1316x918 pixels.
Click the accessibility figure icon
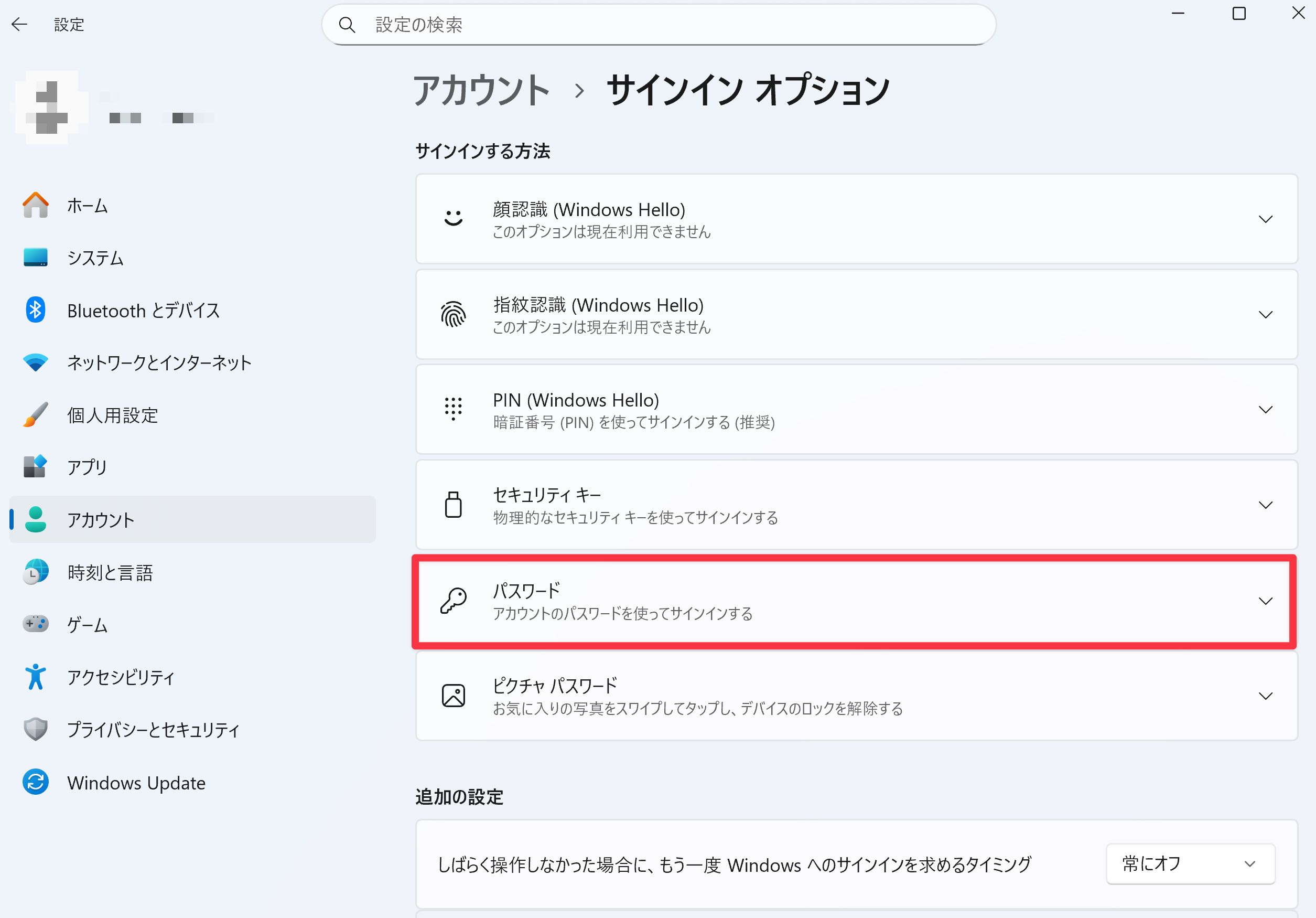click(x=36, y=677)
